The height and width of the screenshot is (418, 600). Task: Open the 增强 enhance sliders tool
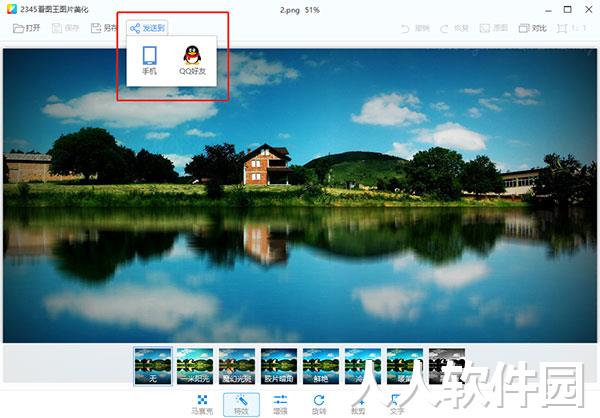pos(280,405)
